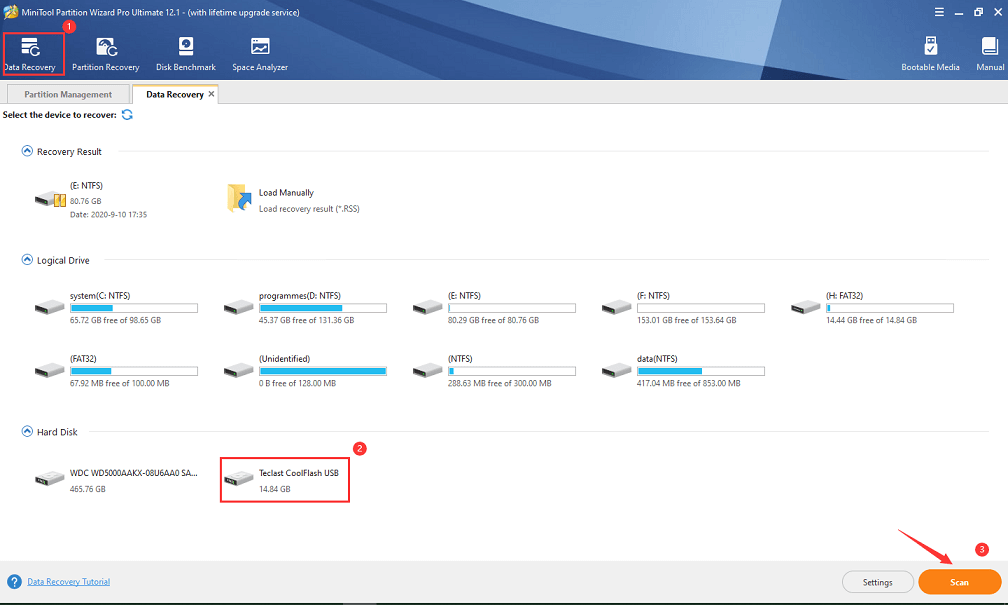Click the '45.37 GB free of 131.36 GB' text
The height and width of the screenshot is (605, 1008).
pyautogui.click(x=307, y=320)
